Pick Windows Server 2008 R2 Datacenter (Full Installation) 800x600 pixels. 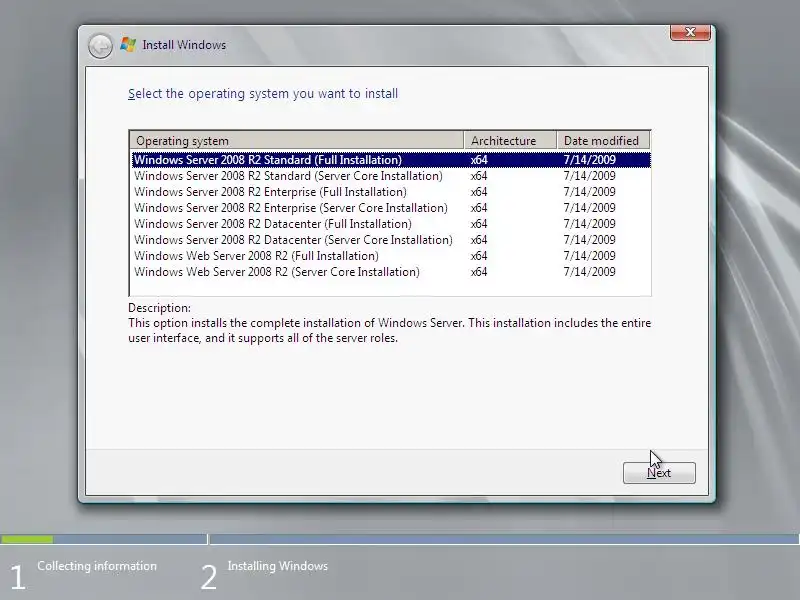click(x=391, y=224)
